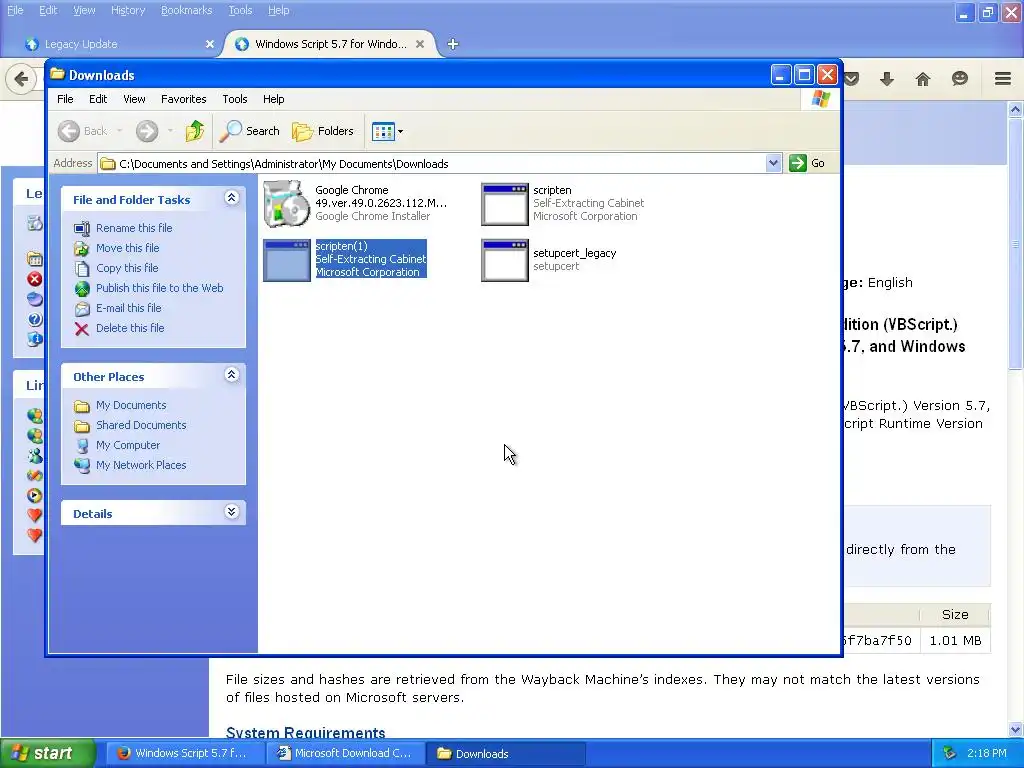This screenshot has height=768, width=1024.
Task: Click the Firefox smiley feedback icon
Action: (959, 79)
